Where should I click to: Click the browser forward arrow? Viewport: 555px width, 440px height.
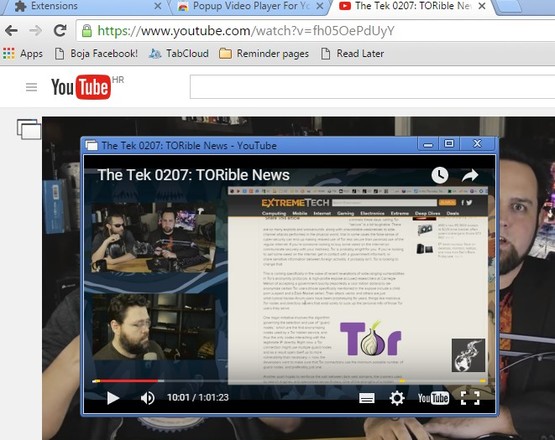pos(35,31)
